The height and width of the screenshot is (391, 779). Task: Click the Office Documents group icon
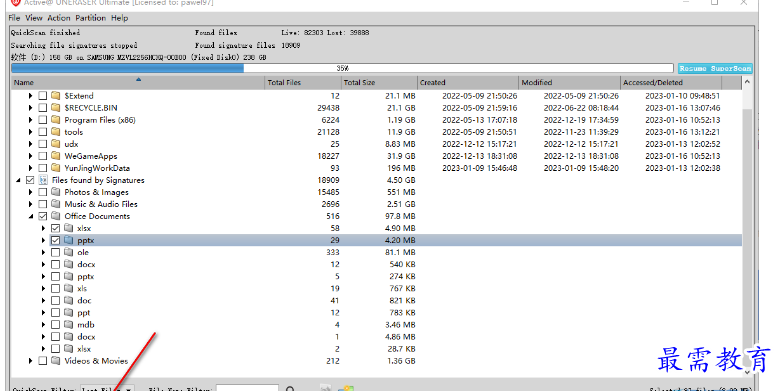pos(56,216)
